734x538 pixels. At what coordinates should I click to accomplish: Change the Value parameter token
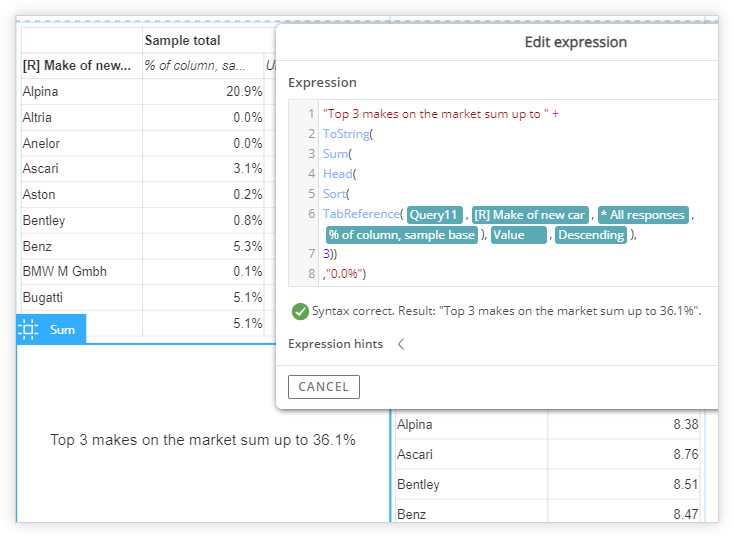[x=518, y=235]
